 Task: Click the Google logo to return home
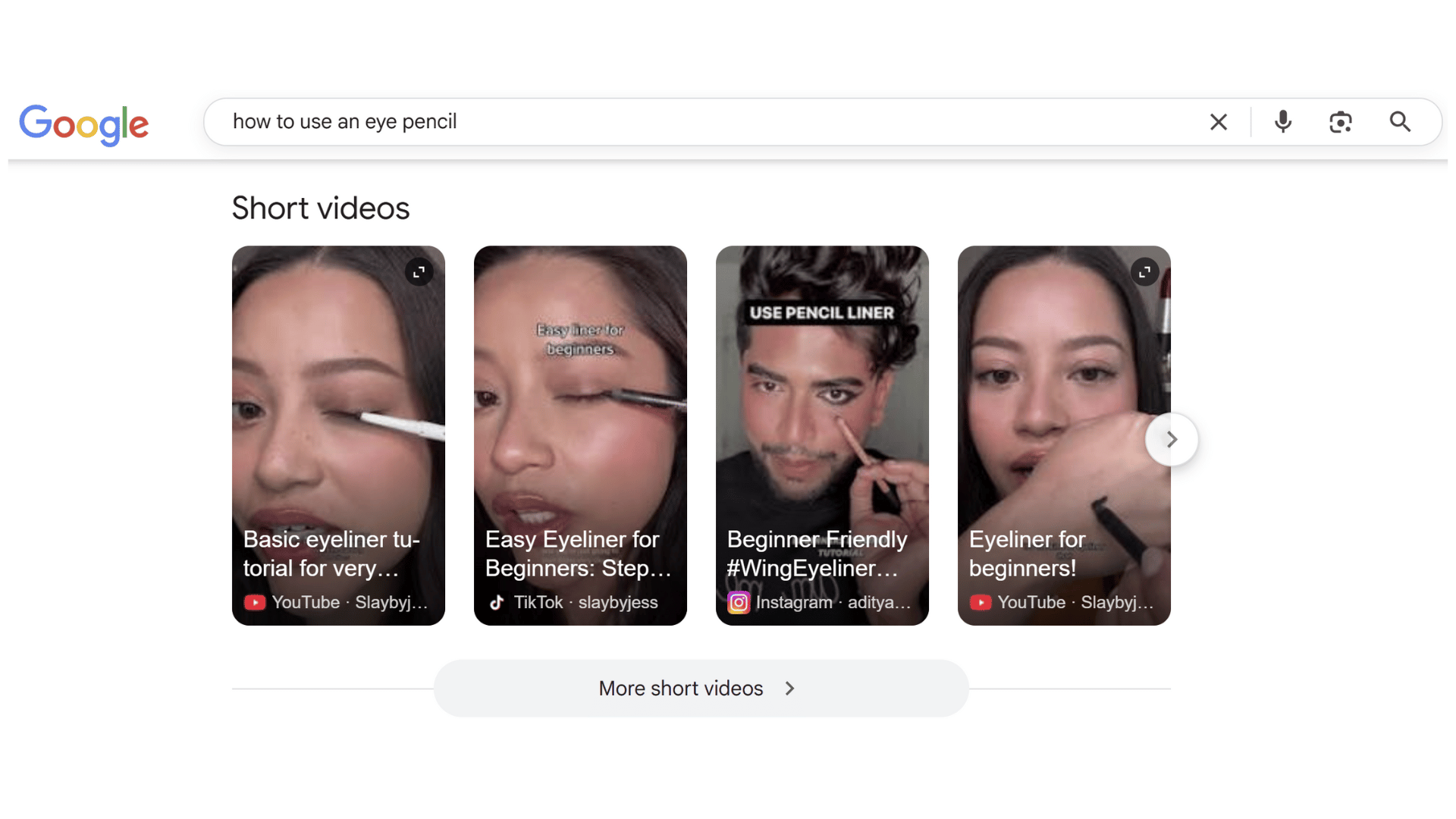pyautogui.click(x=83, y=124)
